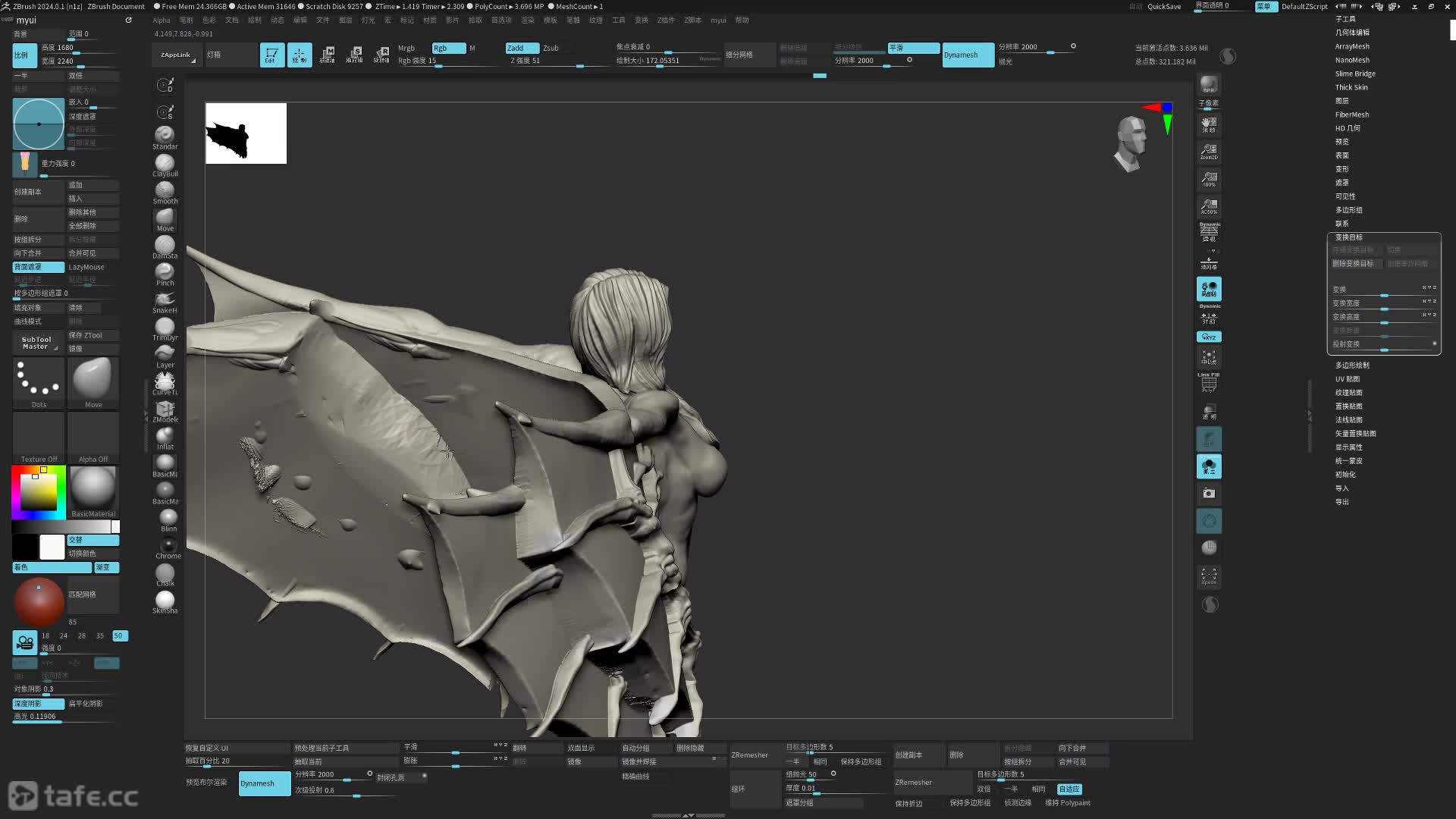Click the bottom ZRemesher button

(x=913, y=782)
